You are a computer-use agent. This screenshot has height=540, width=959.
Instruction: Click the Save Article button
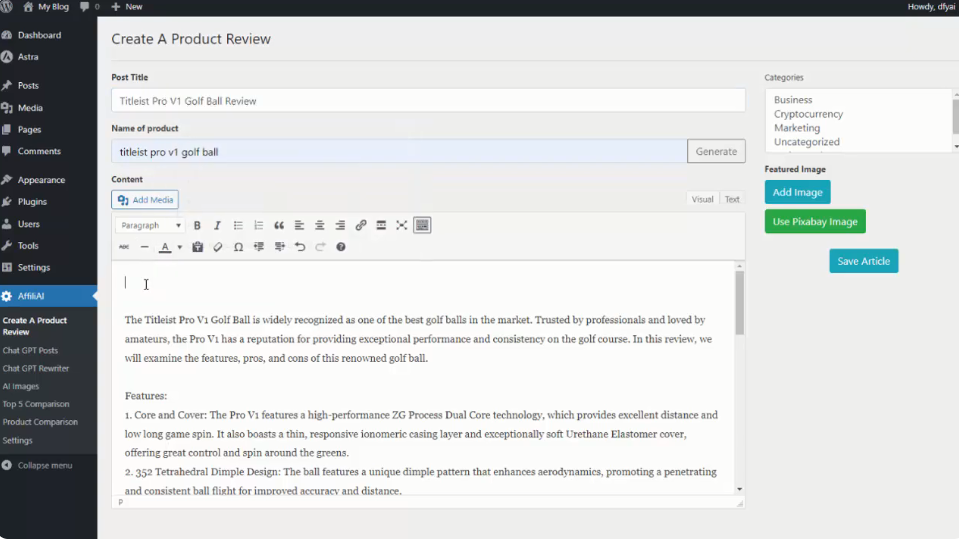864,261
